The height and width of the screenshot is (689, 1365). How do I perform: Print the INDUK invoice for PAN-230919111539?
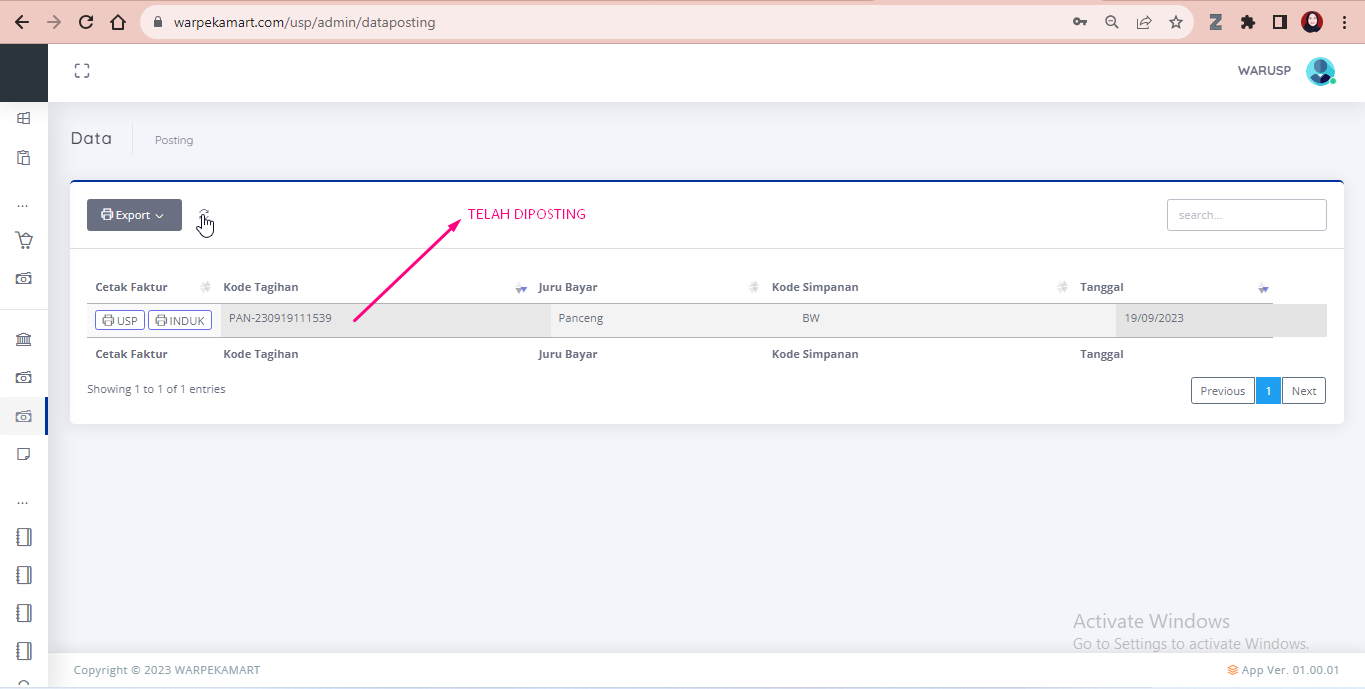[180, 320]
